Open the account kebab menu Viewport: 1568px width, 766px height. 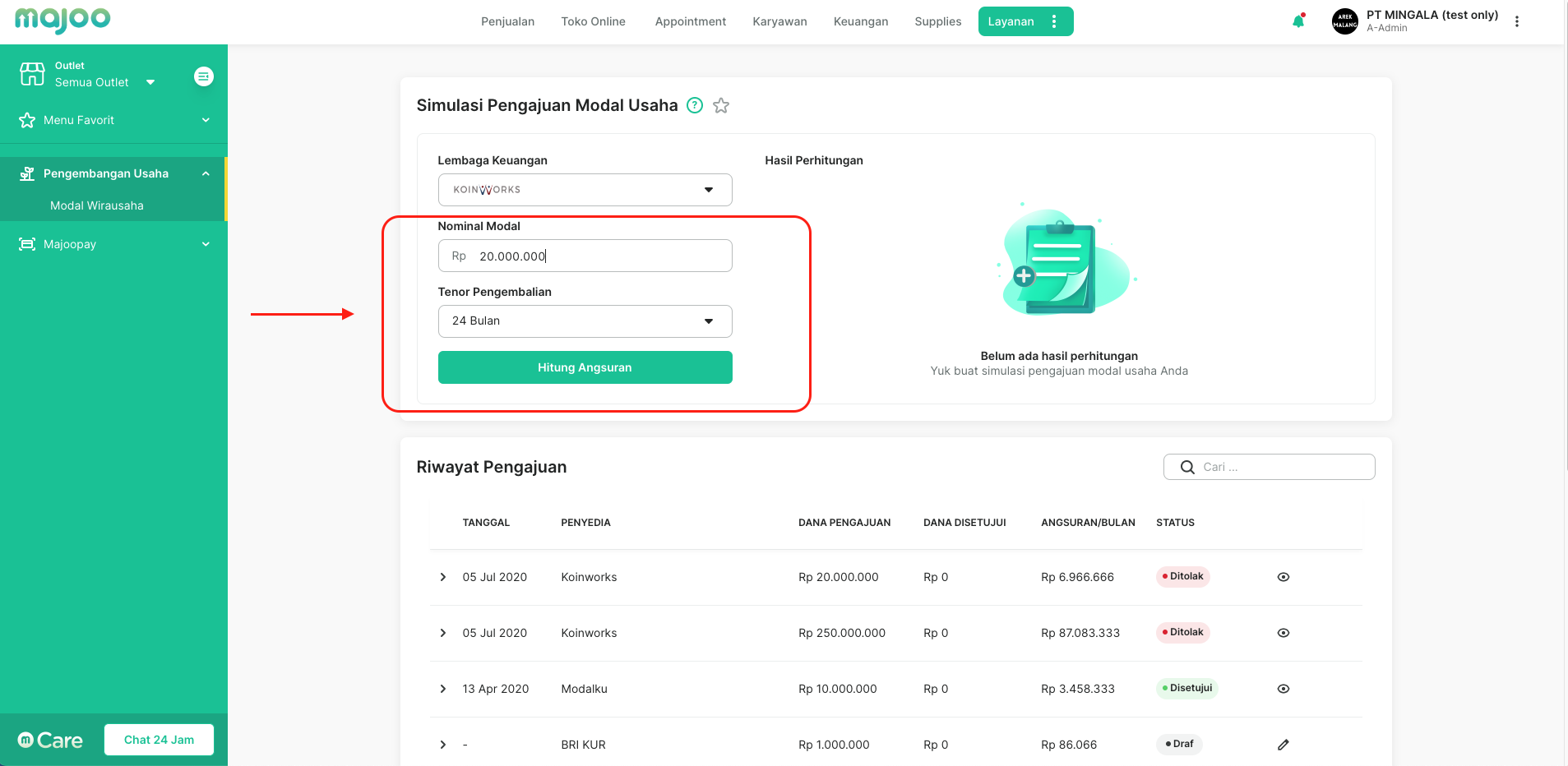coord(1517,21)
